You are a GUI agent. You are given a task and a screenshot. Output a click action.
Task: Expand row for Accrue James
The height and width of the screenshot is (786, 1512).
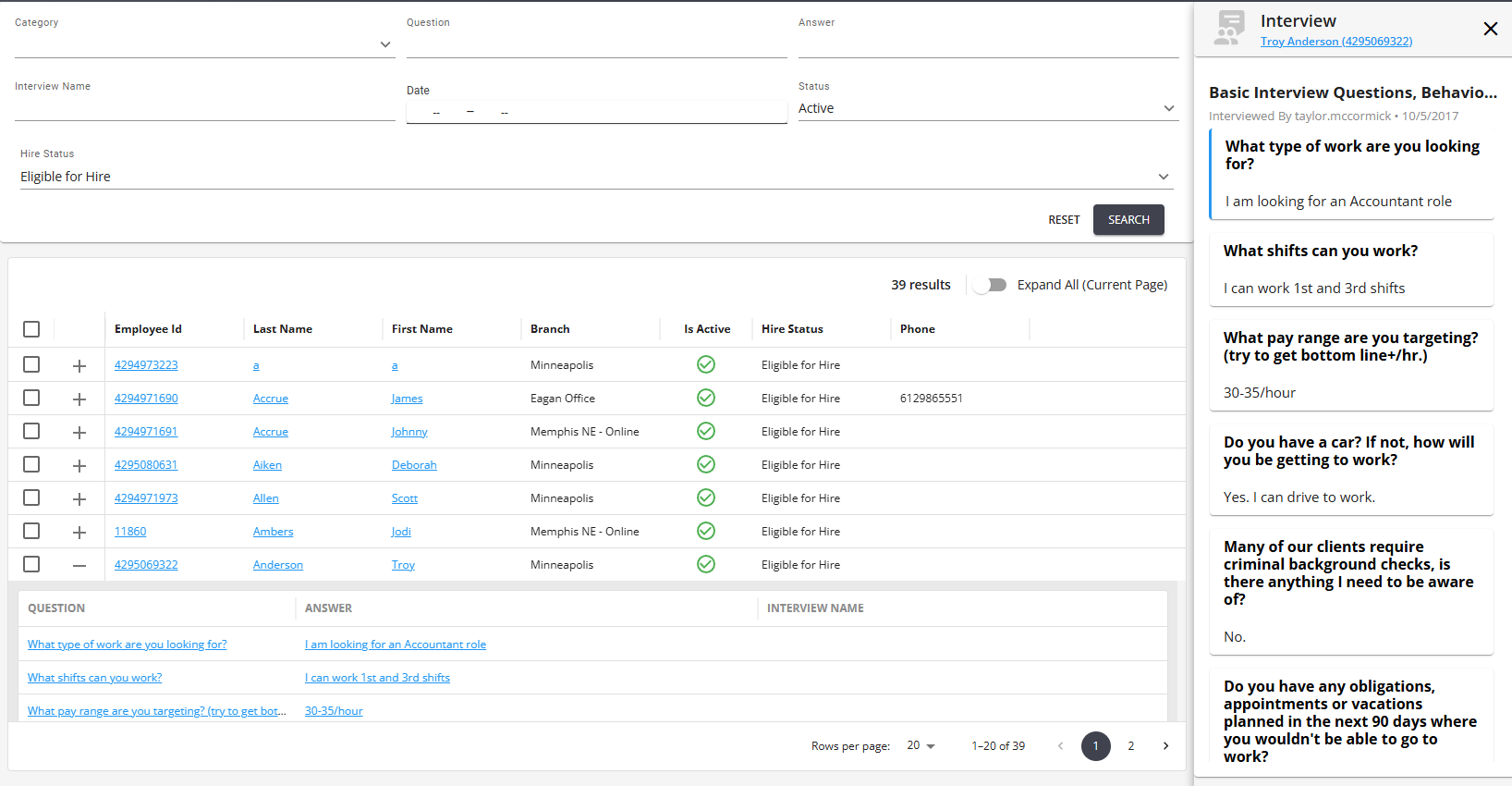[79, 399]
